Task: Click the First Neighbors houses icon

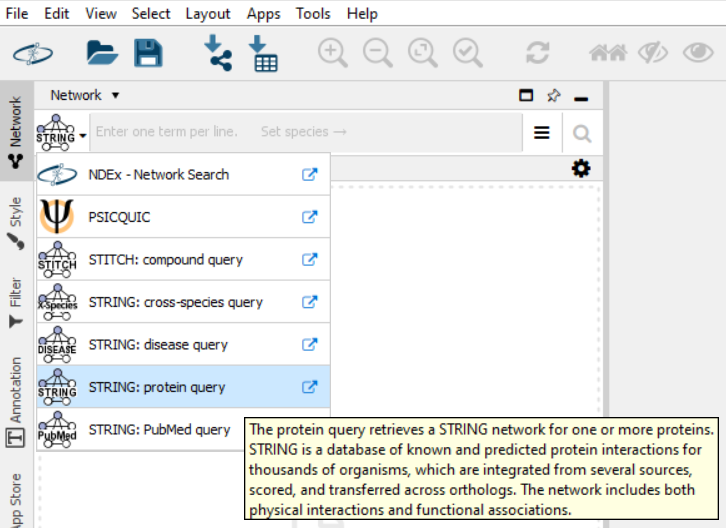Action: coord(608,53)
